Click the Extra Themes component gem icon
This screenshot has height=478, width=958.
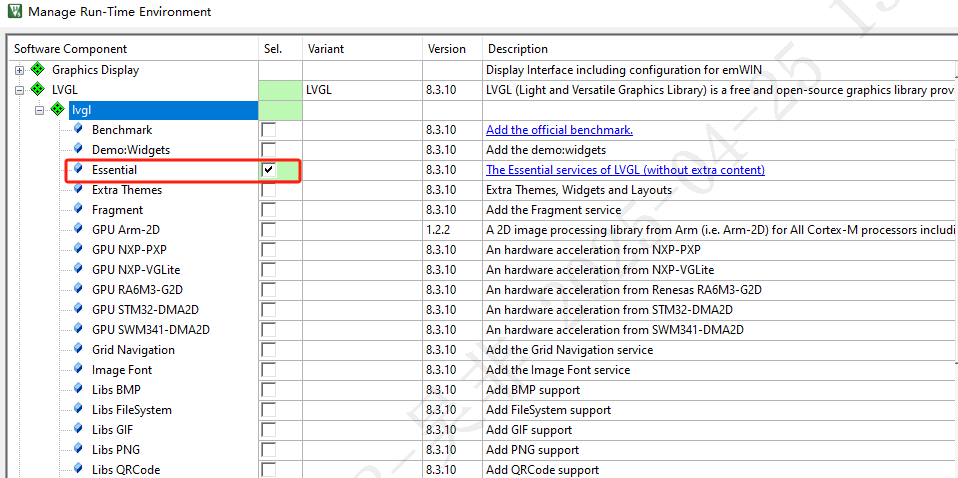pyautogui.click(x=78, y=189)
